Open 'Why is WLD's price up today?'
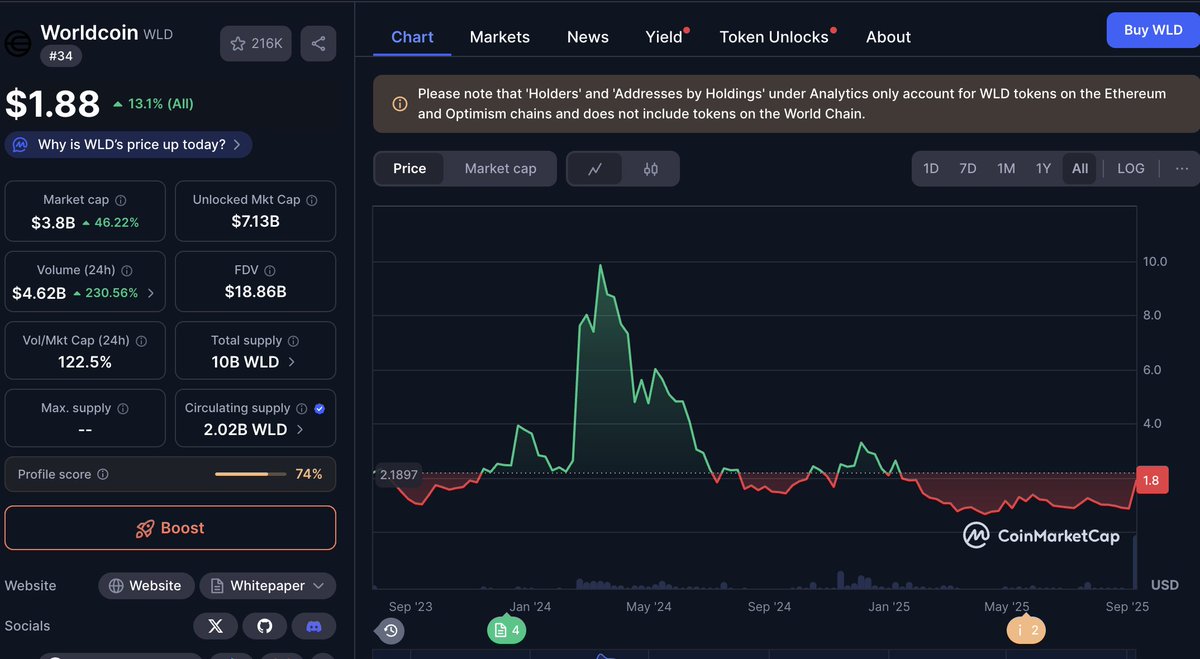Viewport: 1200px width, 659px height. click(128, 144)
